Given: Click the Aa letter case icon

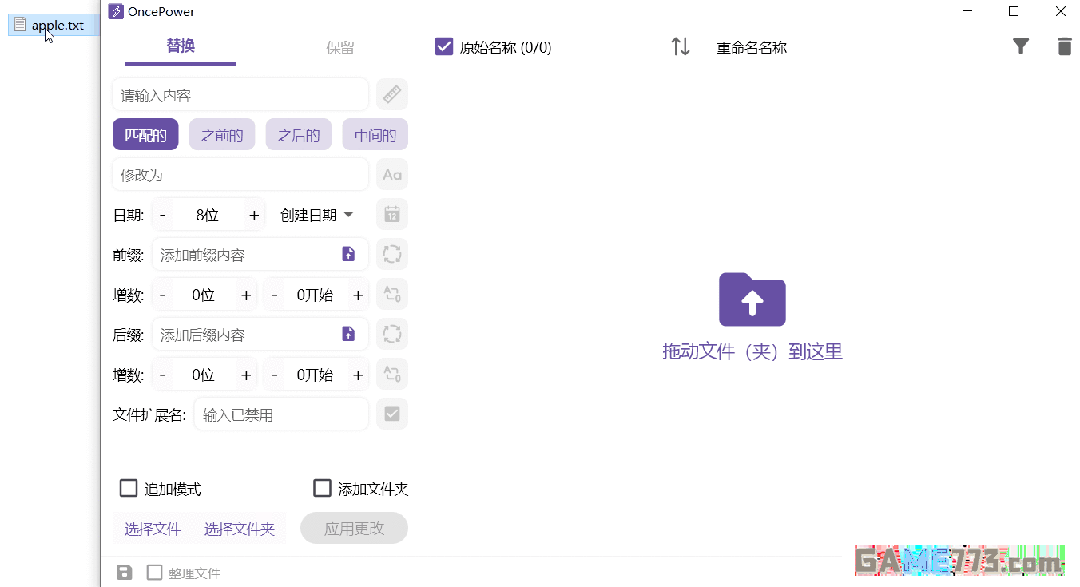Looking at the screenshot, I should pyautogui.click(x=391, y=174).
